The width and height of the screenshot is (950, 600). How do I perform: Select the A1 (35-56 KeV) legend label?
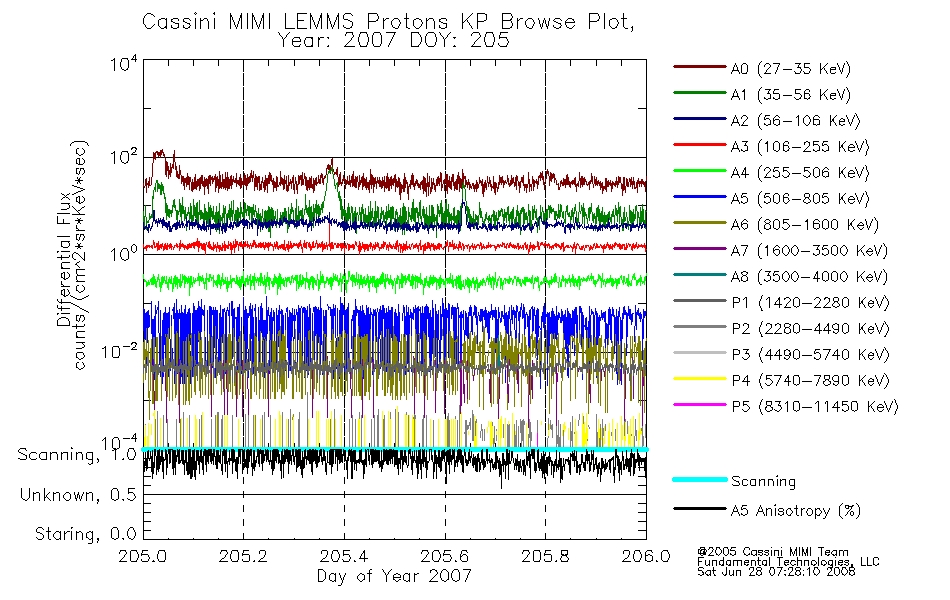point(791,95)
